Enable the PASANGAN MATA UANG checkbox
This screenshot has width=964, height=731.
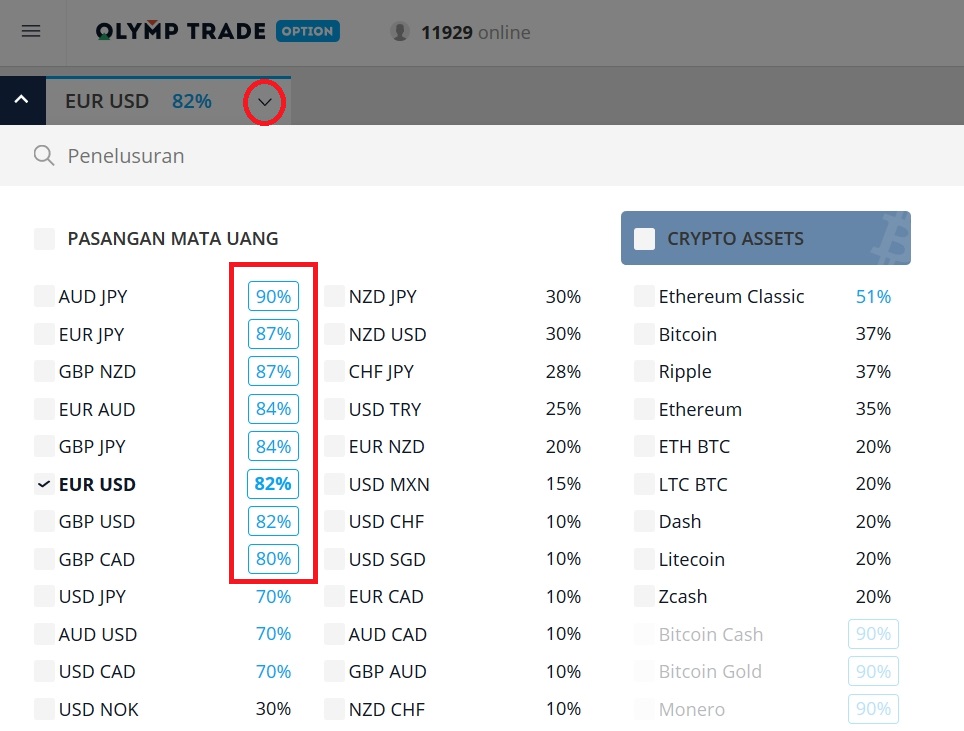click(44, 239)
